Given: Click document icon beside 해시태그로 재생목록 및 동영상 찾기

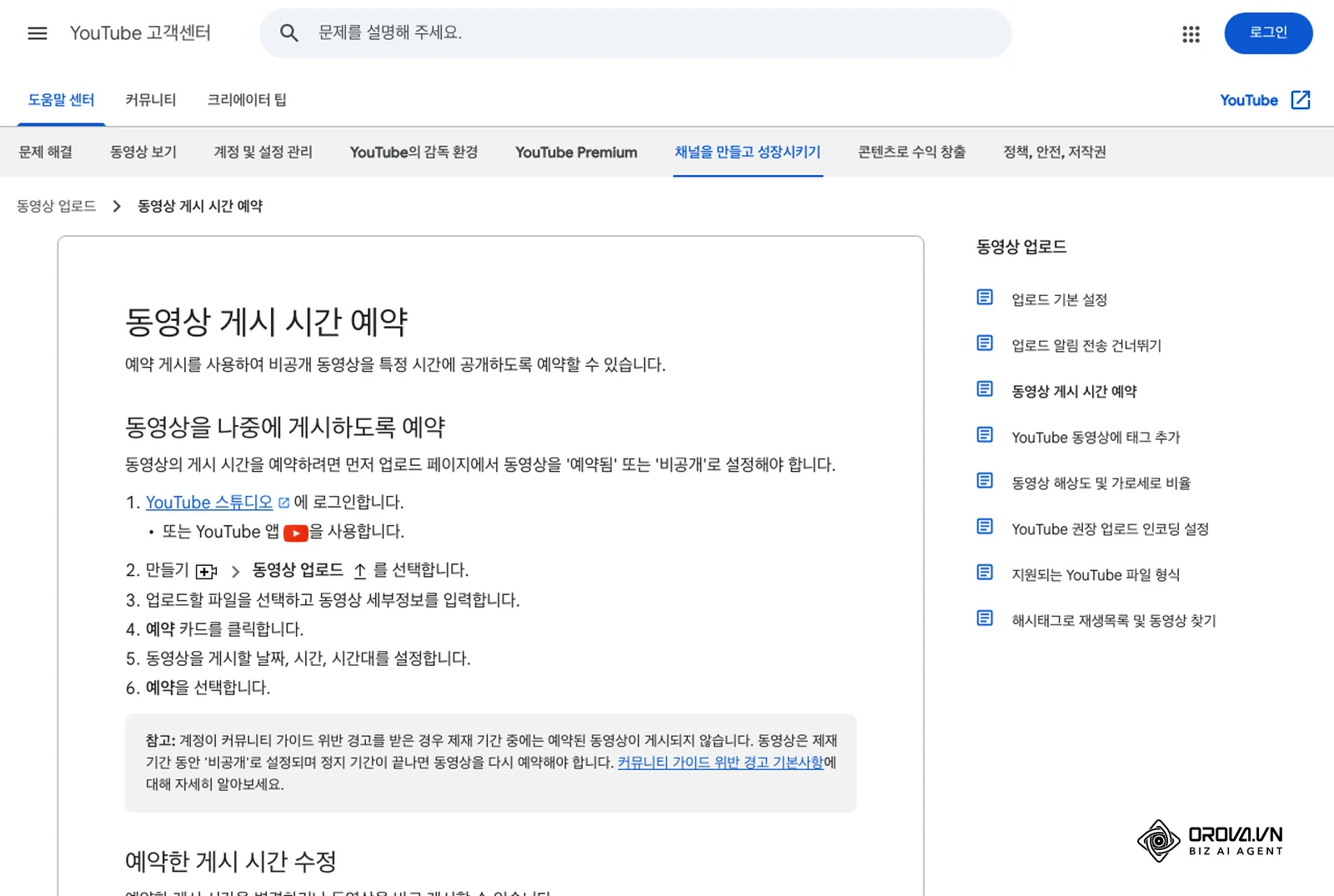Looking at the screenshot, I should point(985,618).
